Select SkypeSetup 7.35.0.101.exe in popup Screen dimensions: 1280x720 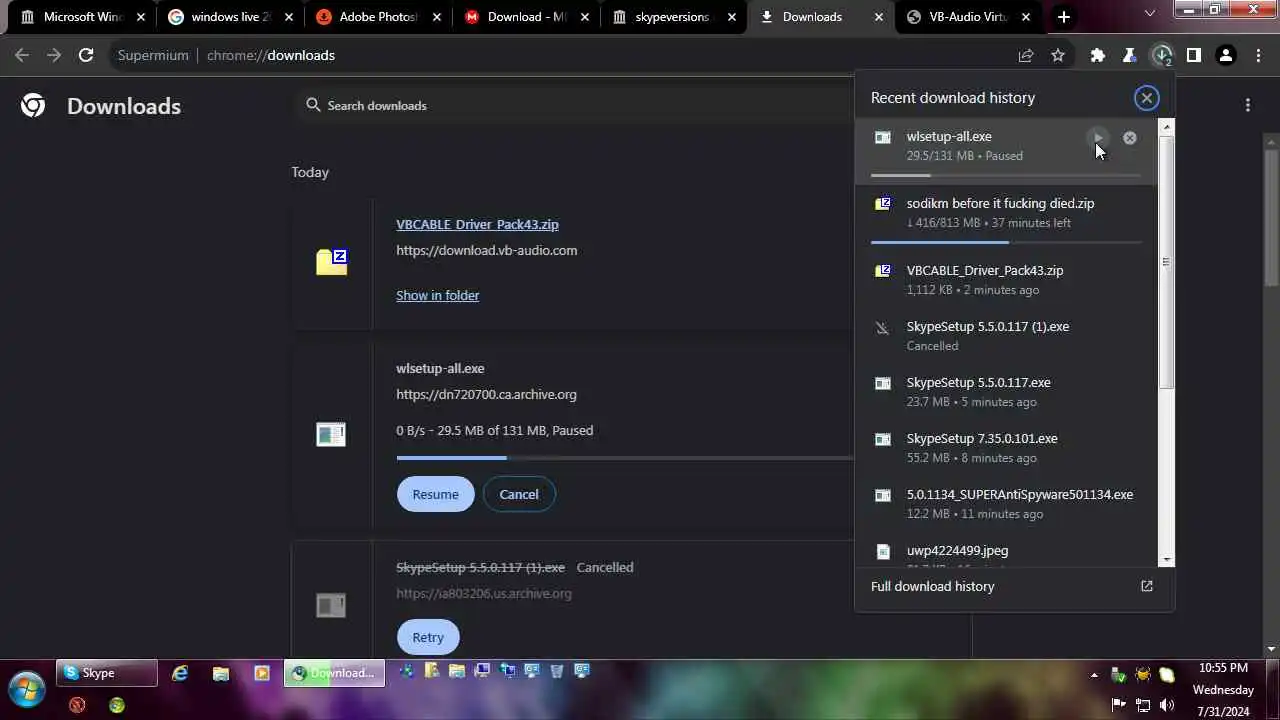click(1007, 447)
